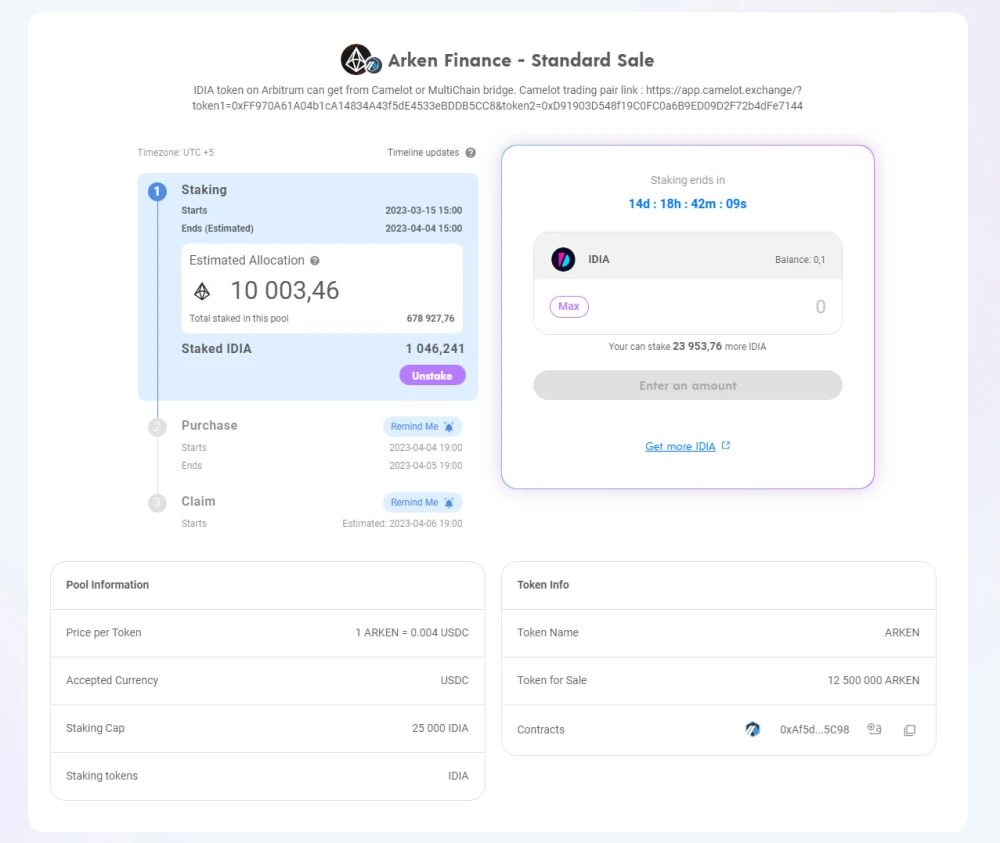1000x843 pixels.
Task: Copy the contract address icon
Action: tap(909, 729)
